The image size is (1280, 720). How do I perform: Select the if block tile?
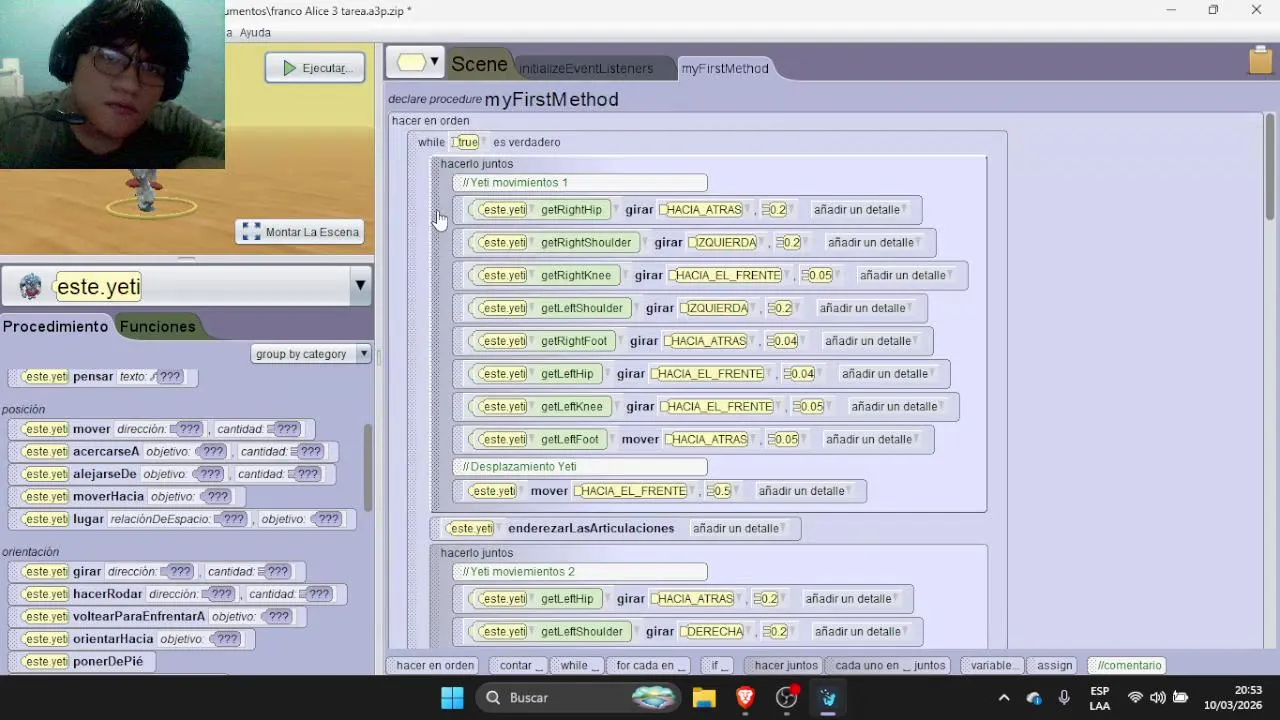point(717,665)
